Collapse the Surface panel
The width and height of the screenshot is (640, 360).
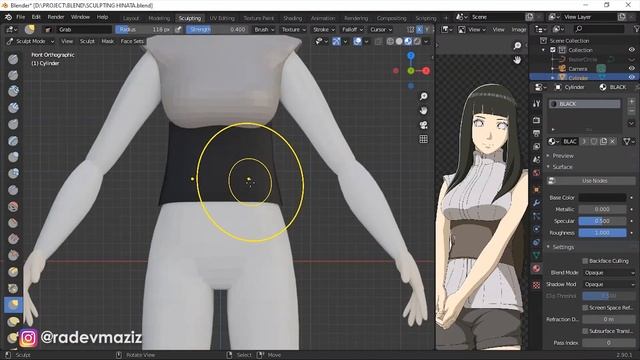click(562, 167)
